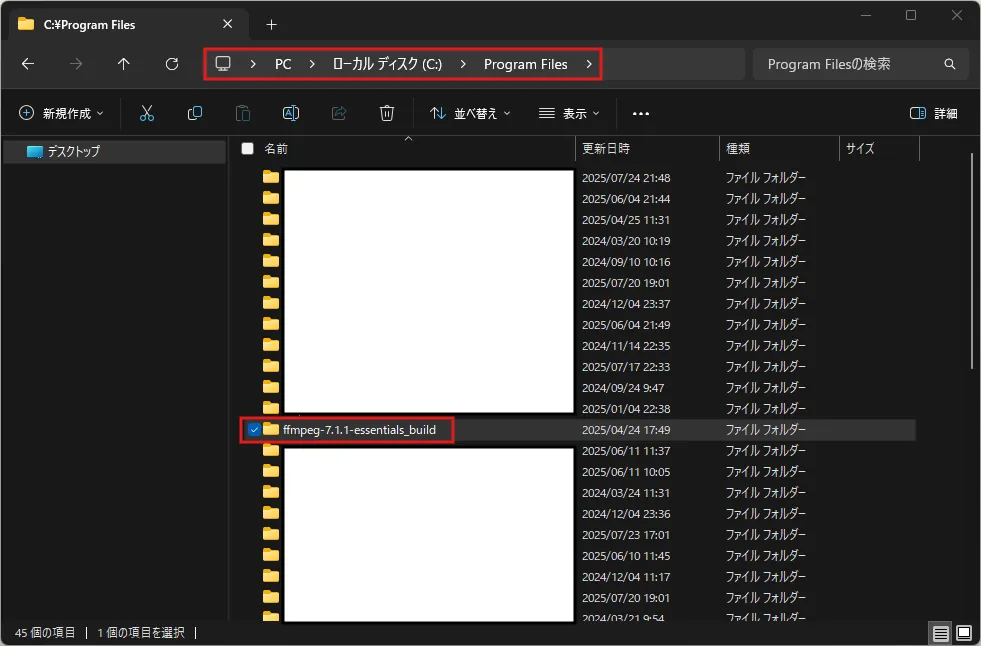Click Program Files breadcrumb segment
Viewport: 981px width, 646px height.
526,64
